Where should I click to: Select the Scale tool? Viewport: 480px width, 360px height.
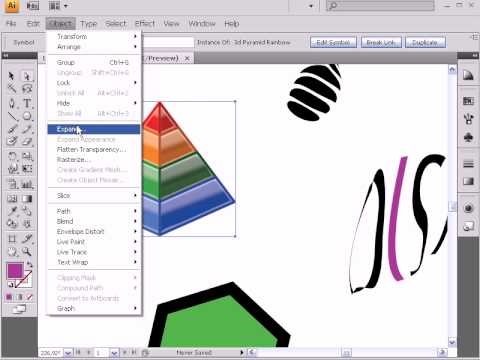coord(27,156)
